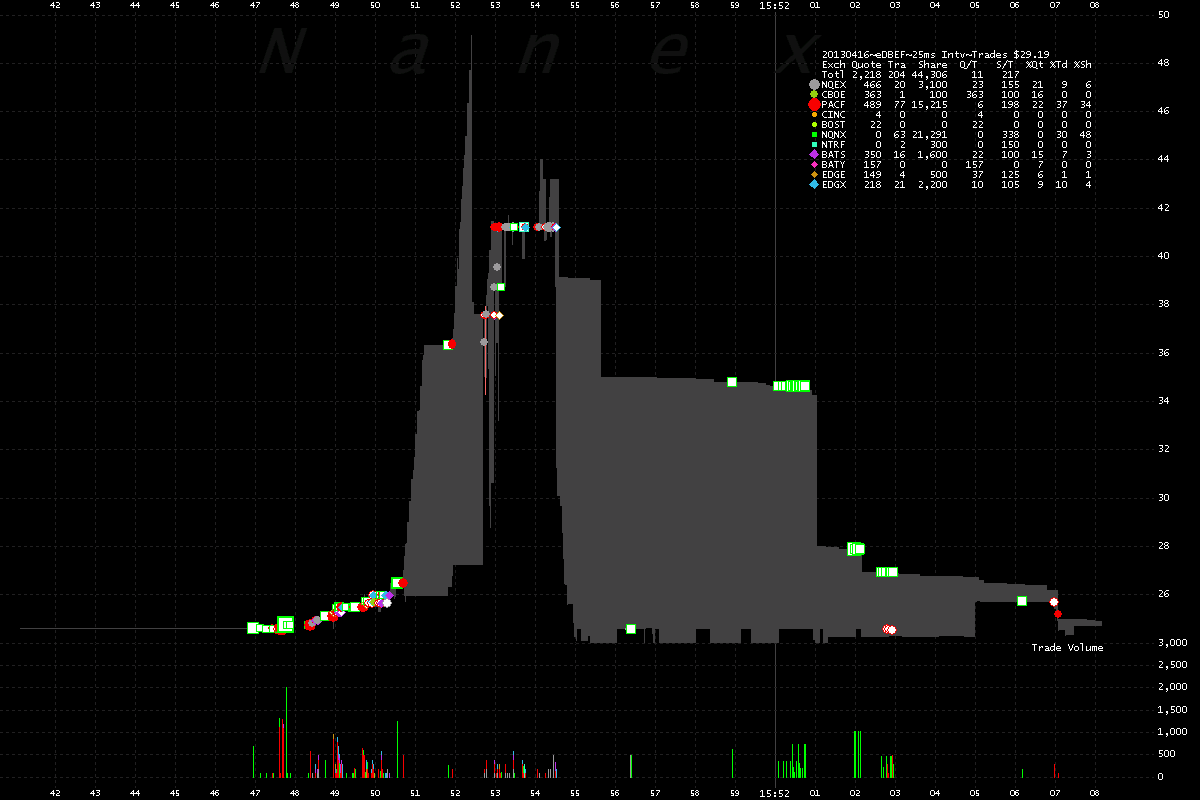1200x800 pixels.
Task: Click the green NQNX square marker
Action: 814,134
